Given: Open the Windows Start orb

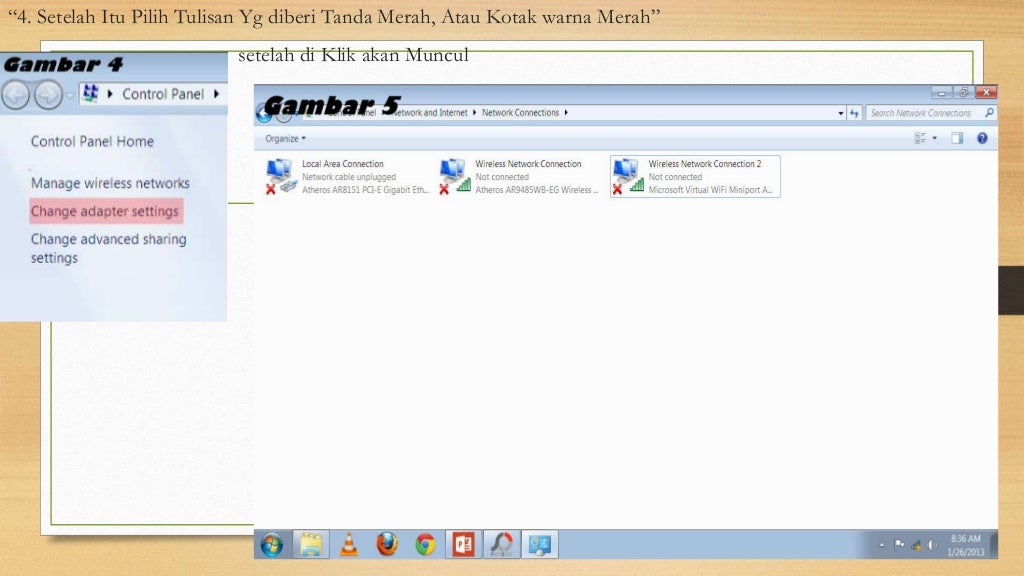Looking at the screenshot, I should tap(272, 544).
